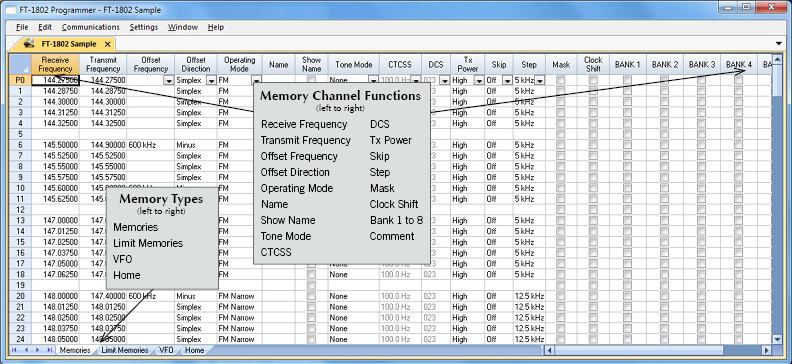Click the Clock Shift column header
The width and height of the screenshot is (792, 364).
[593, 64]
